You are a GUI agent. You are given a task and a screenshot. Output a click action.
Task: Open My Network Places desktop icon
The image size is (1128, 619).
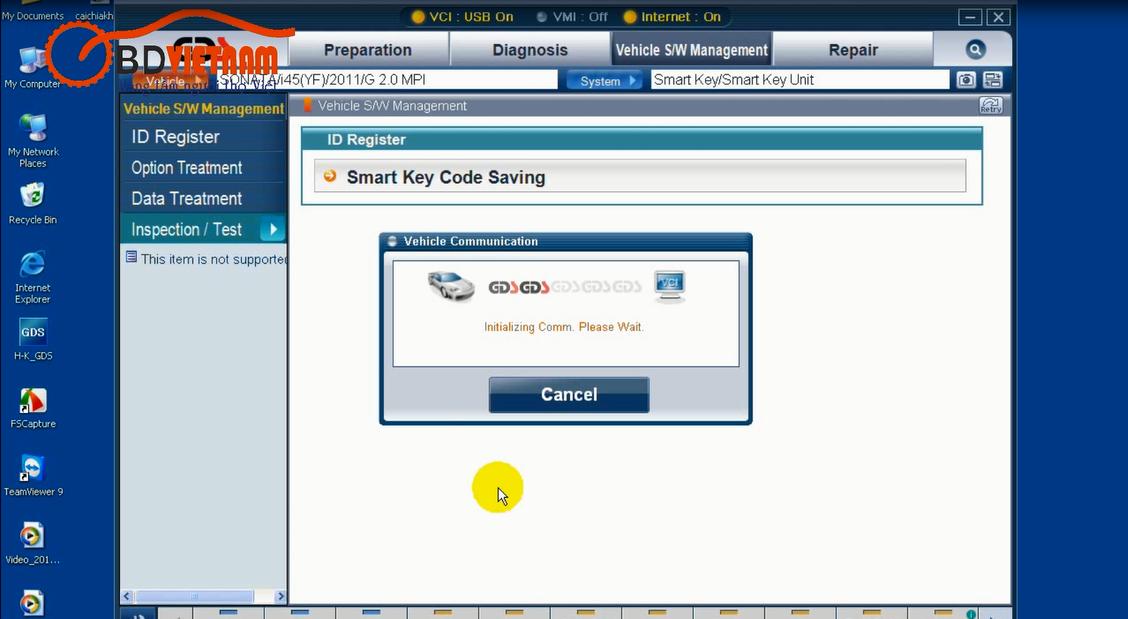(x=33, y=141)
